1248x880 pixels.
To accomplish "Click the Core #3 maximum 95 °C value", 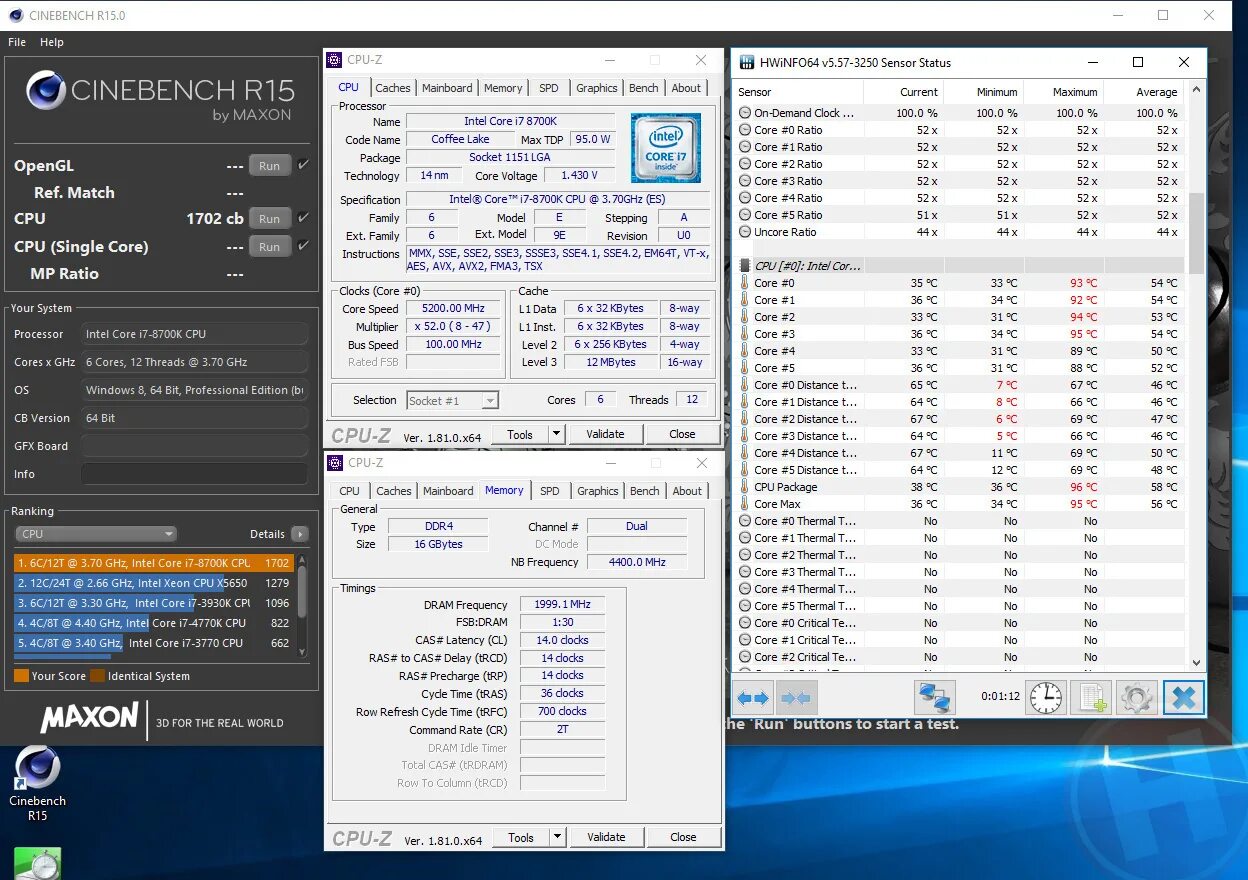I will pyautogui.click(x=1084, y=334).
